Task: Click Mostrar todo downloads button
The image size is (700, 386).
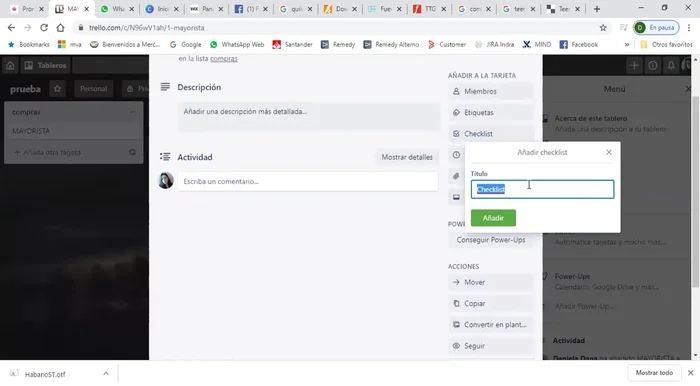Action: click(x=654, y=373)
